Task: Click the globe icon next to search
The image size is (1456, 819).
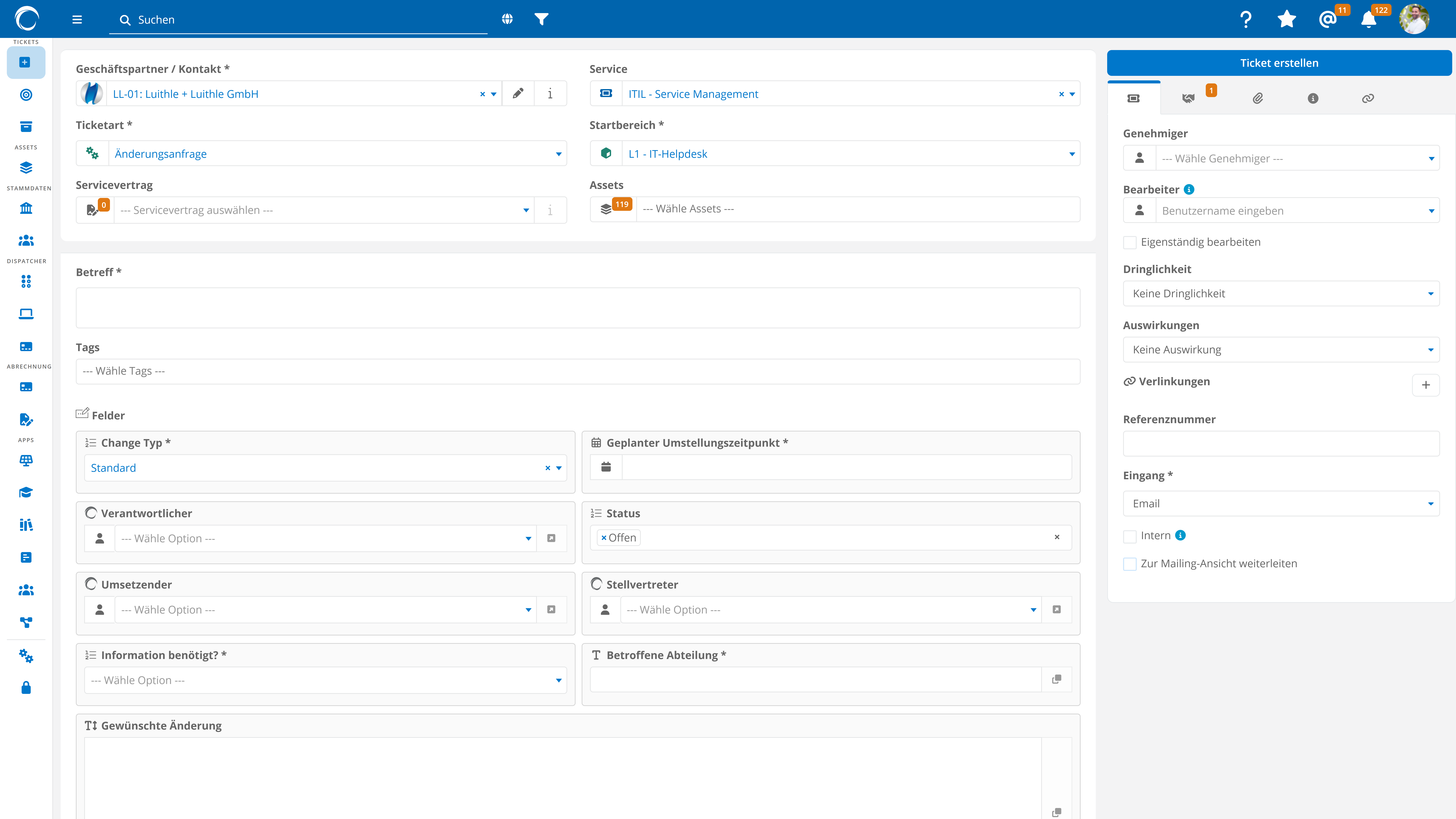Action: pos(507,19)
